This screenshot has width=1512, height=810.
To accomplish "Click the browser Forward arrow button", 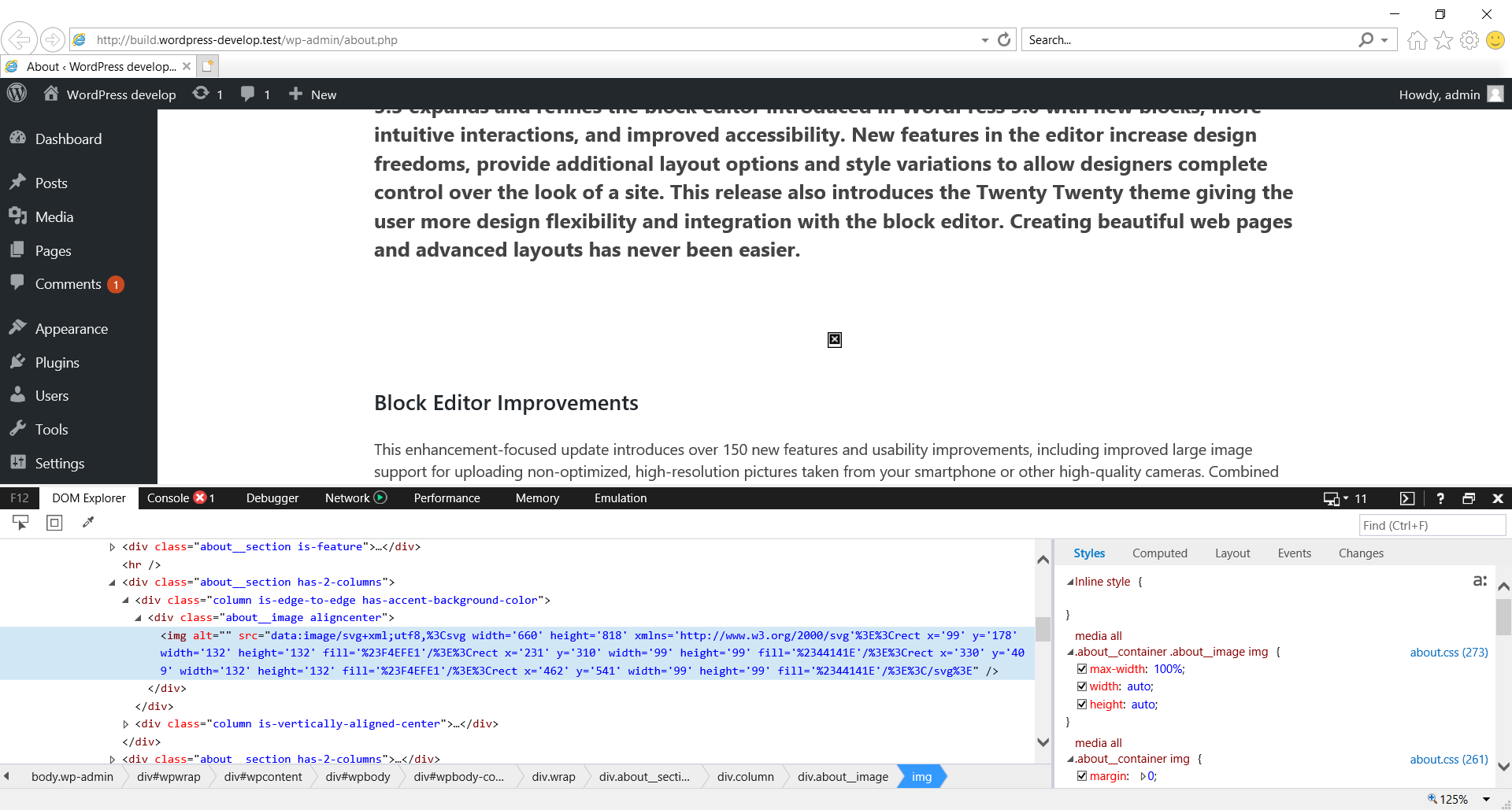I will [x=52, y=39].
